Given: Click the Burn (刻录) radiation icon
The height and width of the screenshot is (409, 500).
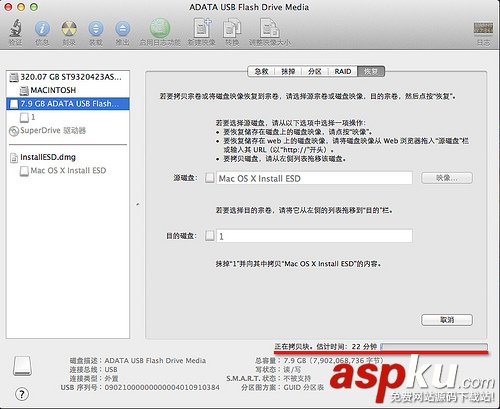Looking at the screenshot, I should 69,29.
